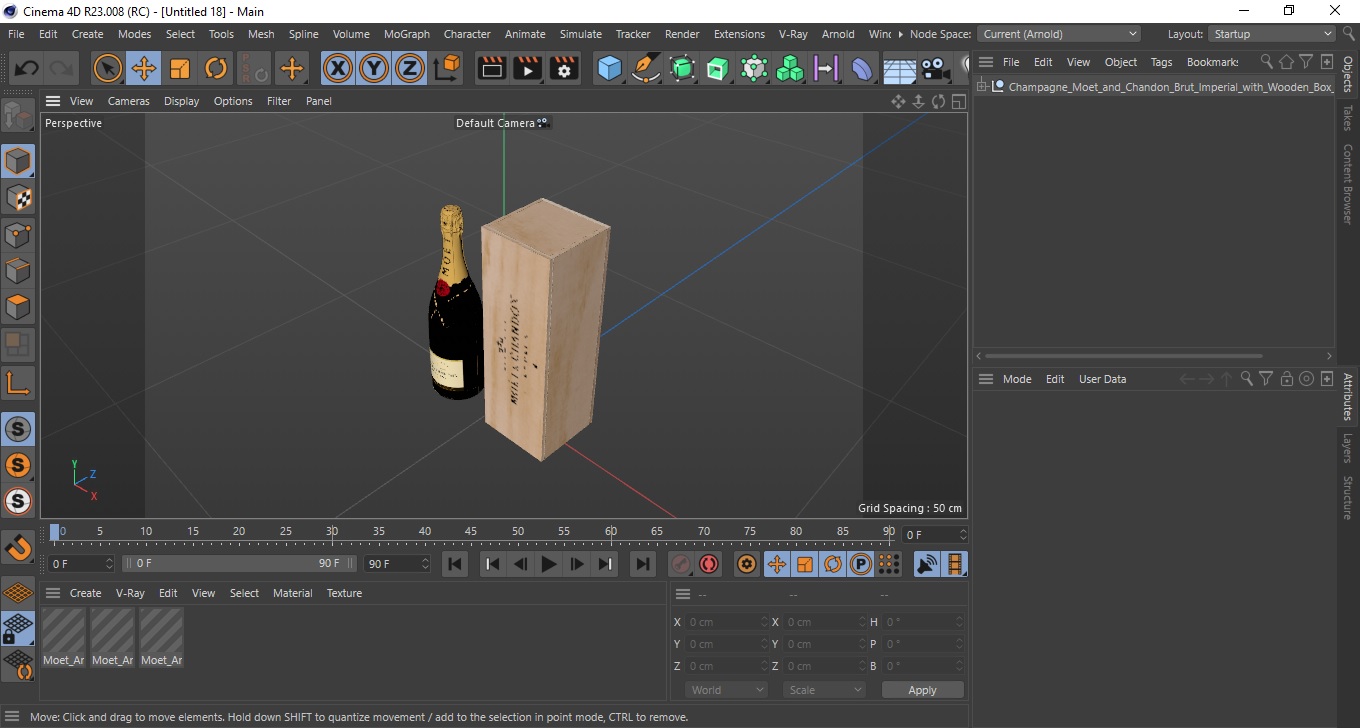1360x728 pixels.
Task: Open the Content Browser side tab
Action: click(x=1348, y=184)
